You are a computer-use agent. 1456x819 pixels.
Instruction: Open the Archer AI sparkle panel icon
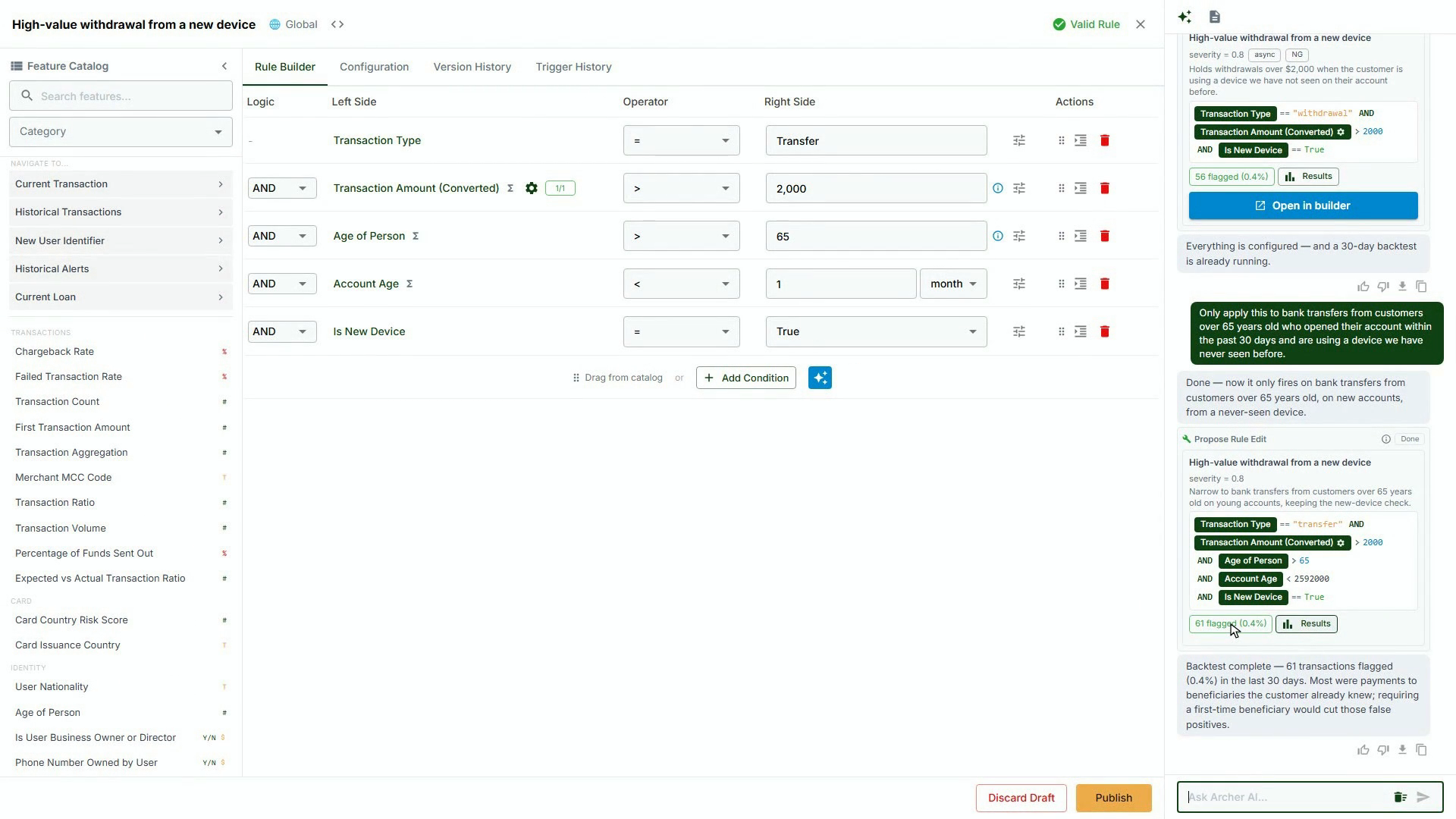coord(1185,17)
